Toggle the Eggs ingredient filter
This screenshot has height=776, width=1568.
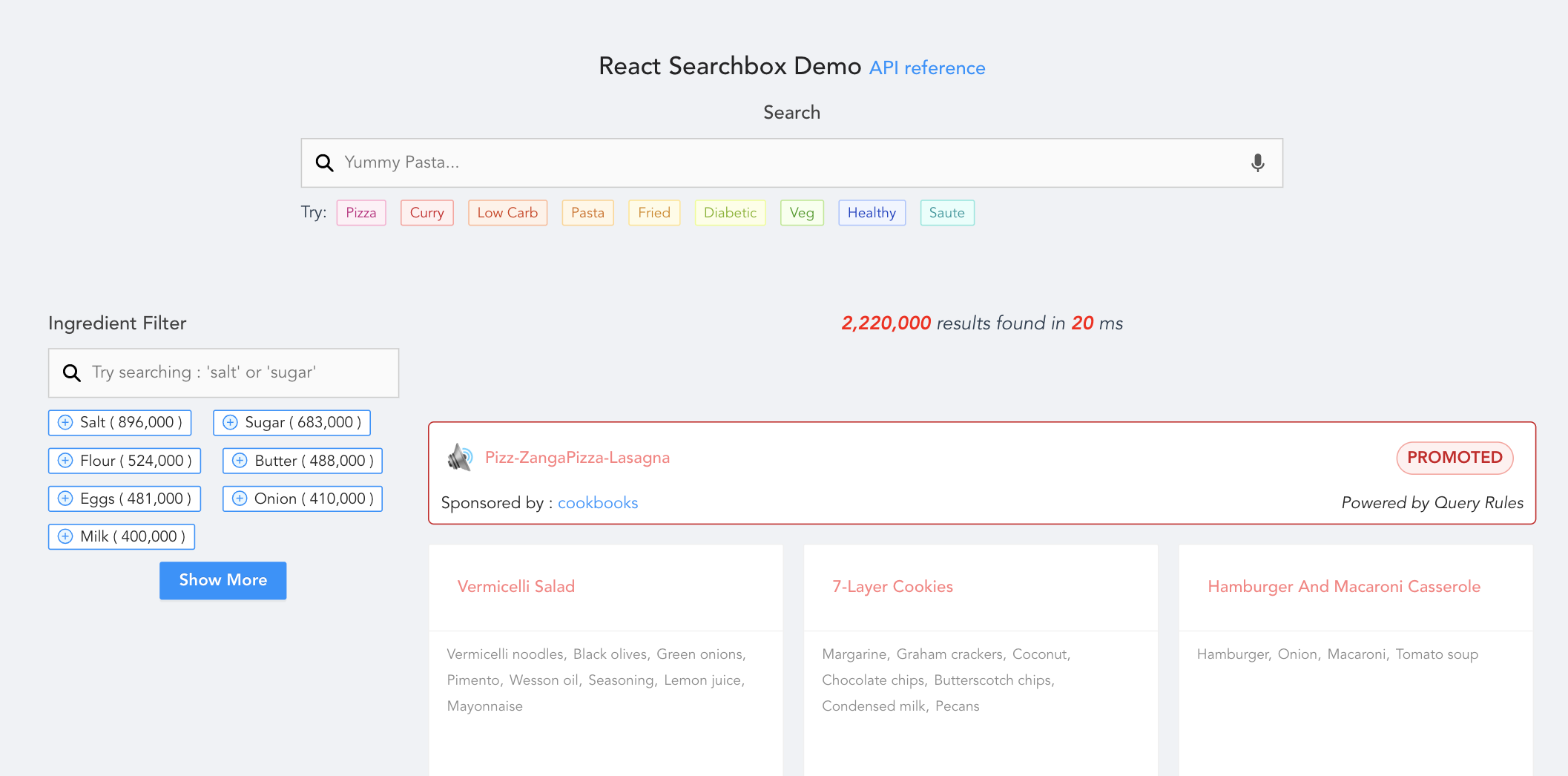tap(65, 498)
